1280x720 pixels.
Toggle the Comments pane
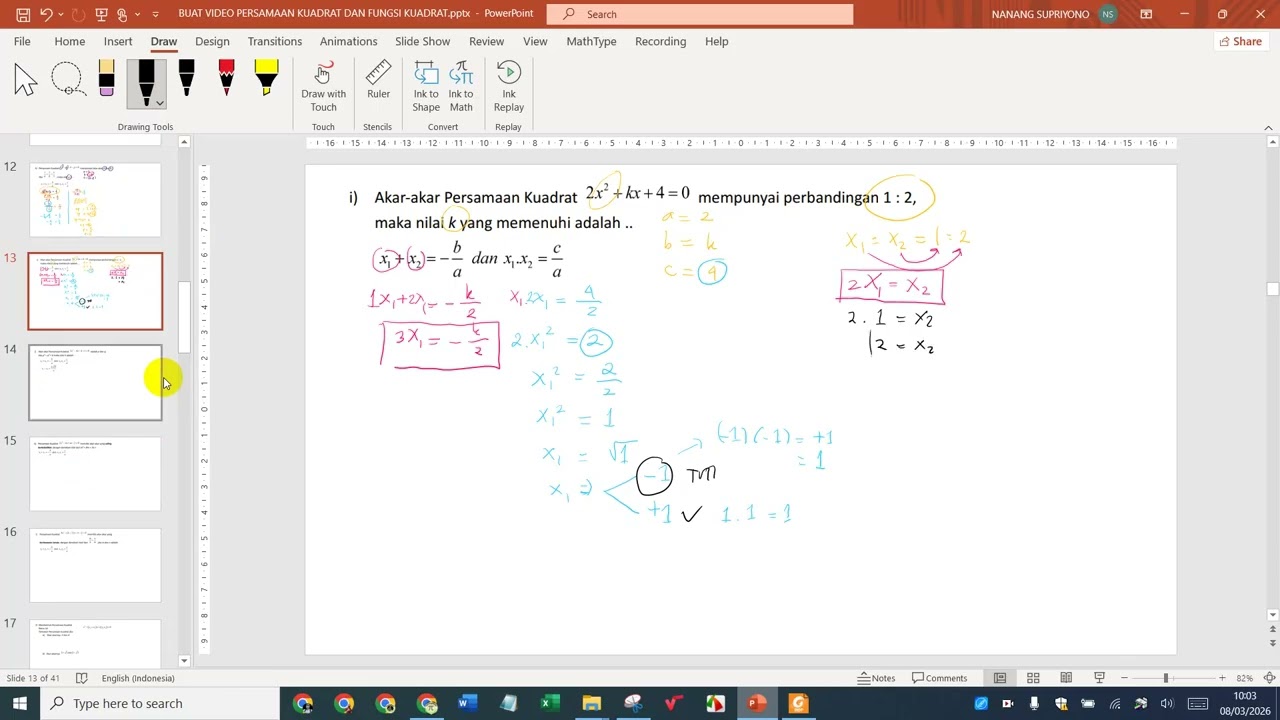[x=939, y=678]
